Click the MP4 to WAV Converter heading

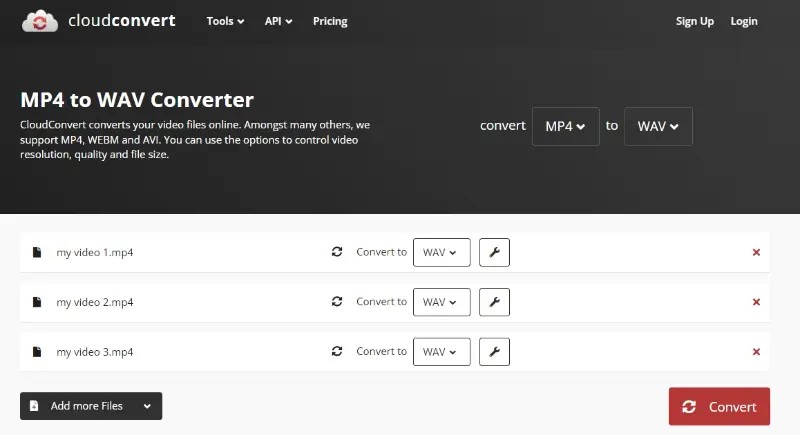tap(137, 100)
